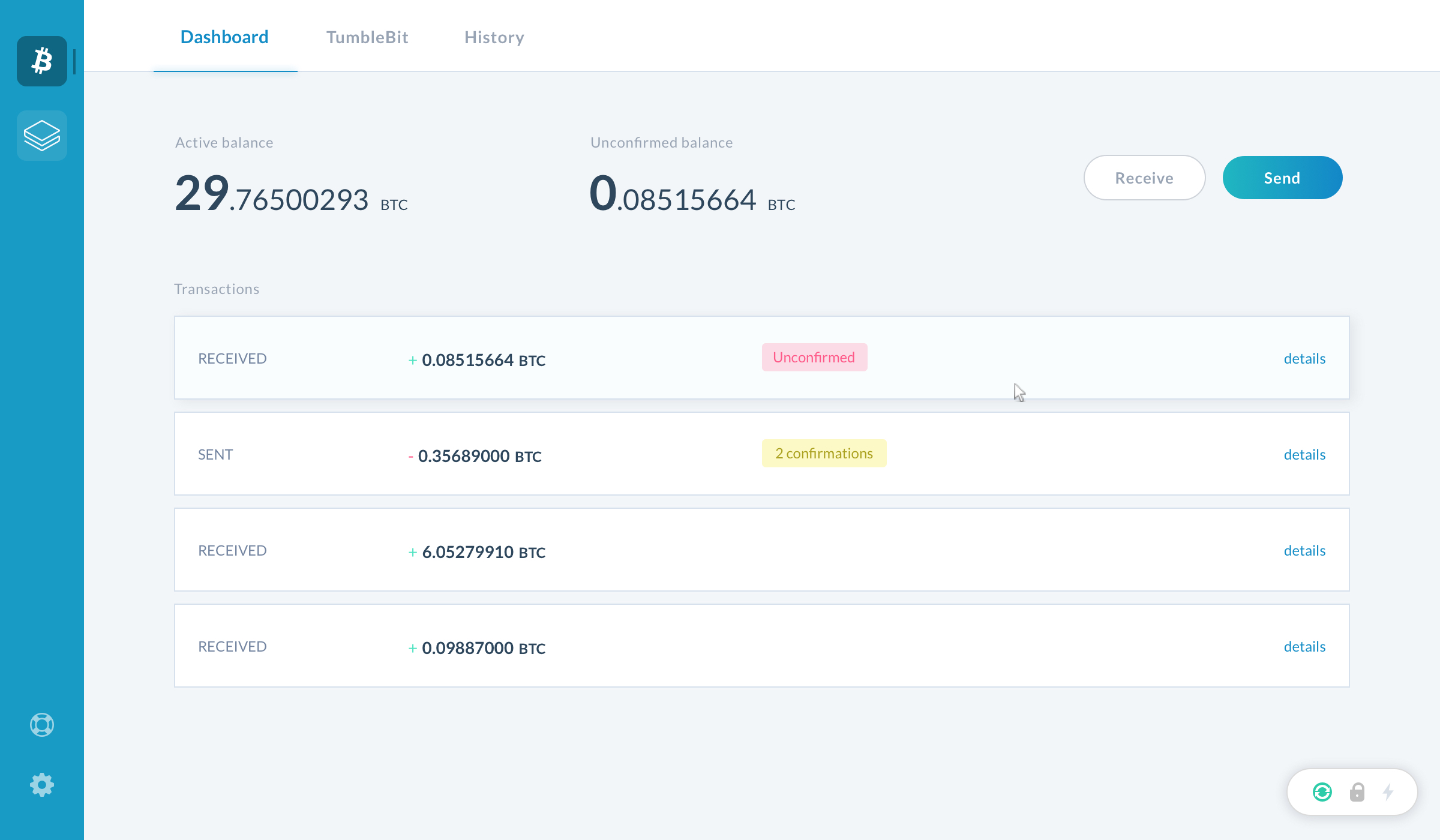Open details for 0.08515664 BTC transaction

click(1304, 359)
